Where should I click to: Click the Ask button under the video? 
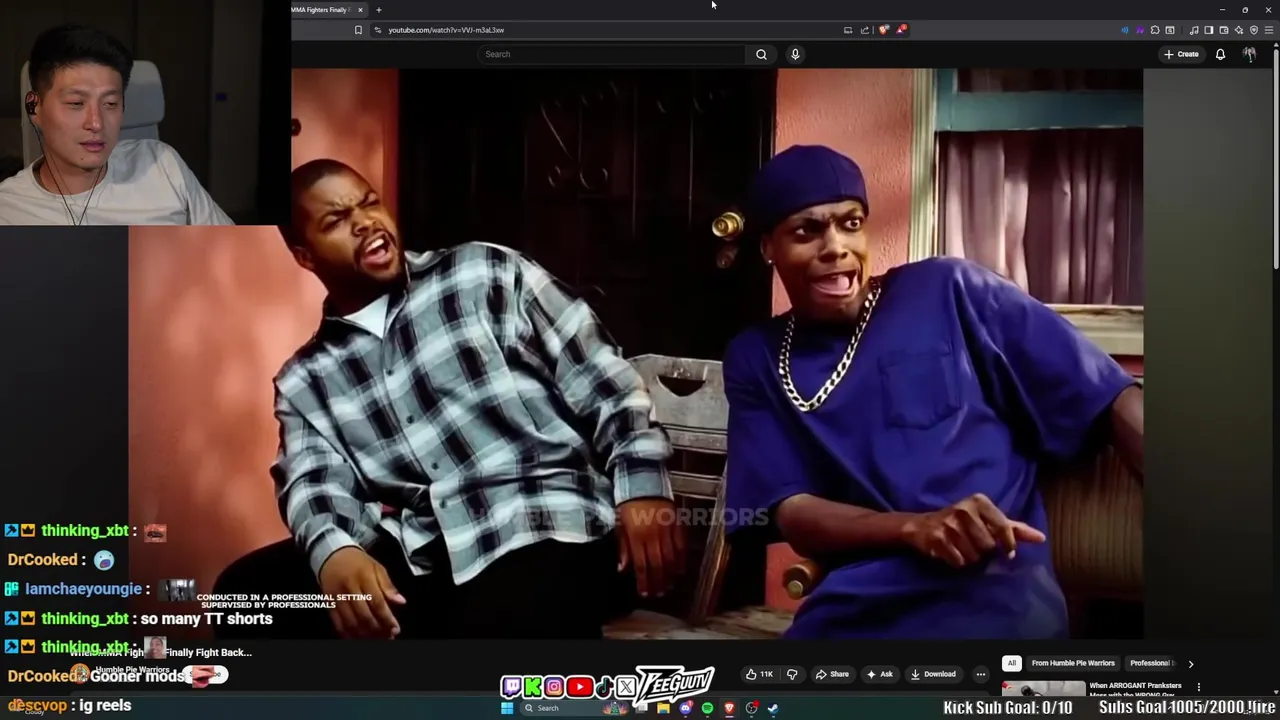(879, 674)
